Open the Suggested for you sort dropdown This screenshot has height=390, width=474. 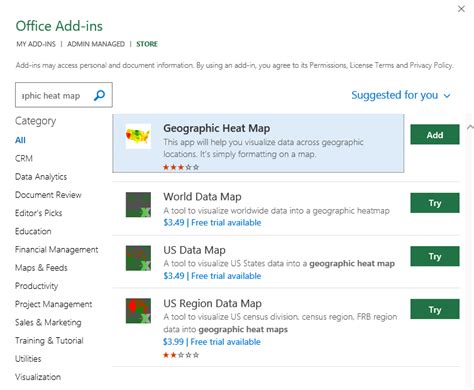401,95
